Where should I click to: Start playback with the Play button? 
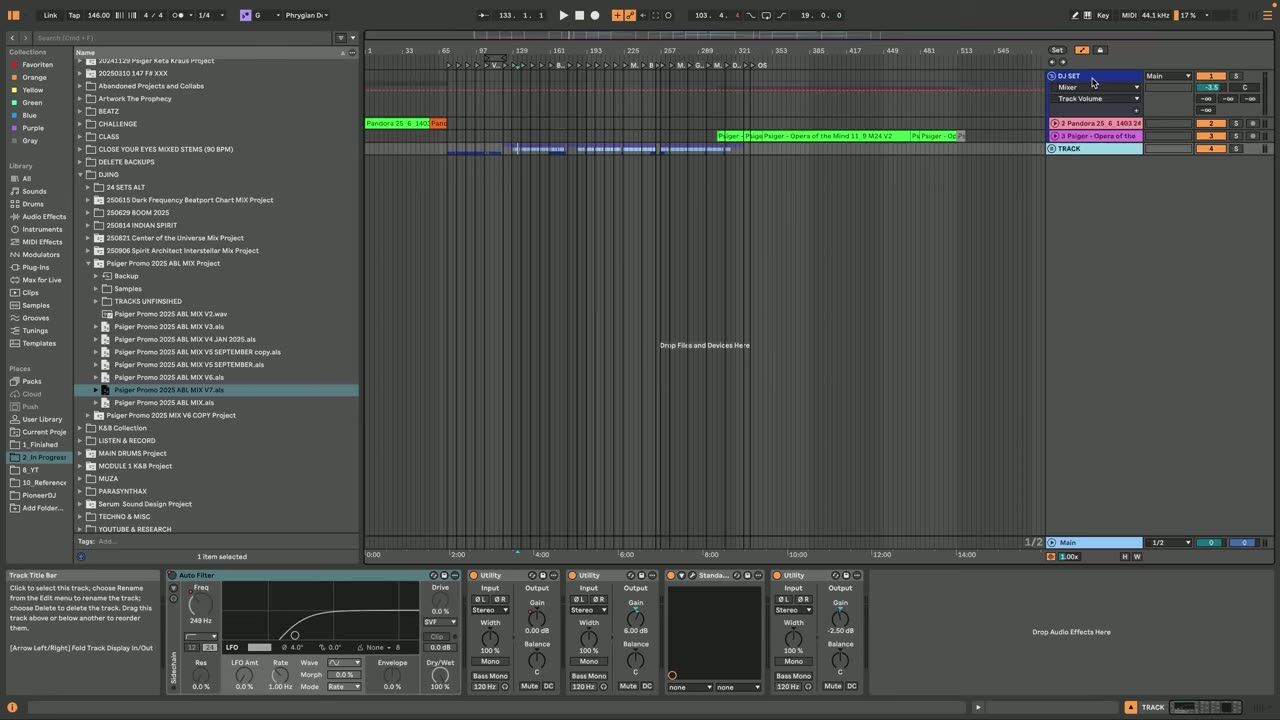click(563, 15)
